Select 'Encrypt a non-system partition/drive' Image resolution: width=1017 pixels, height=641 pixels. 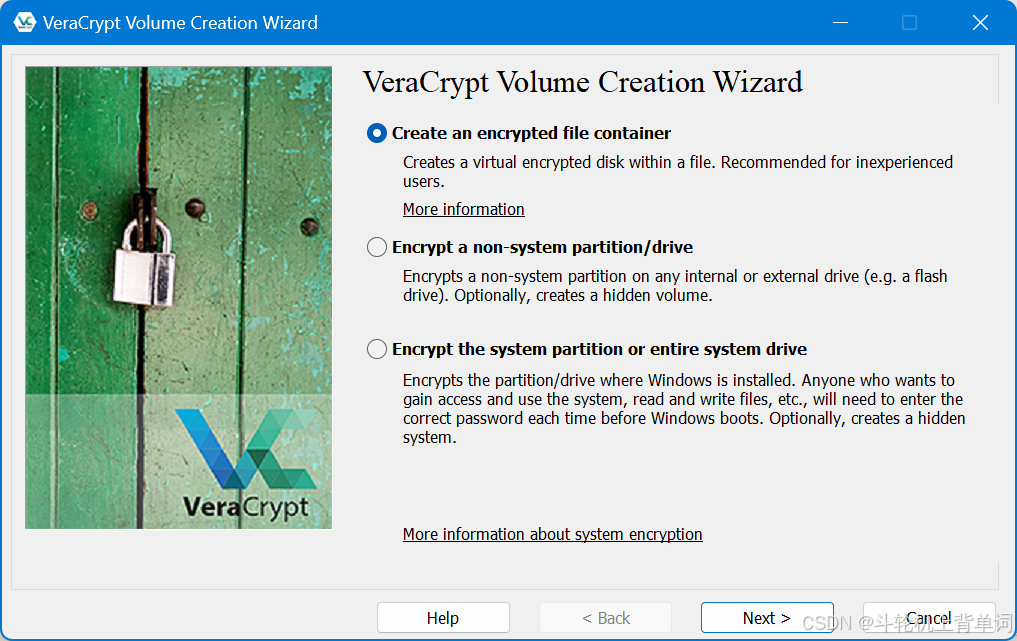(x=376, y=247)
